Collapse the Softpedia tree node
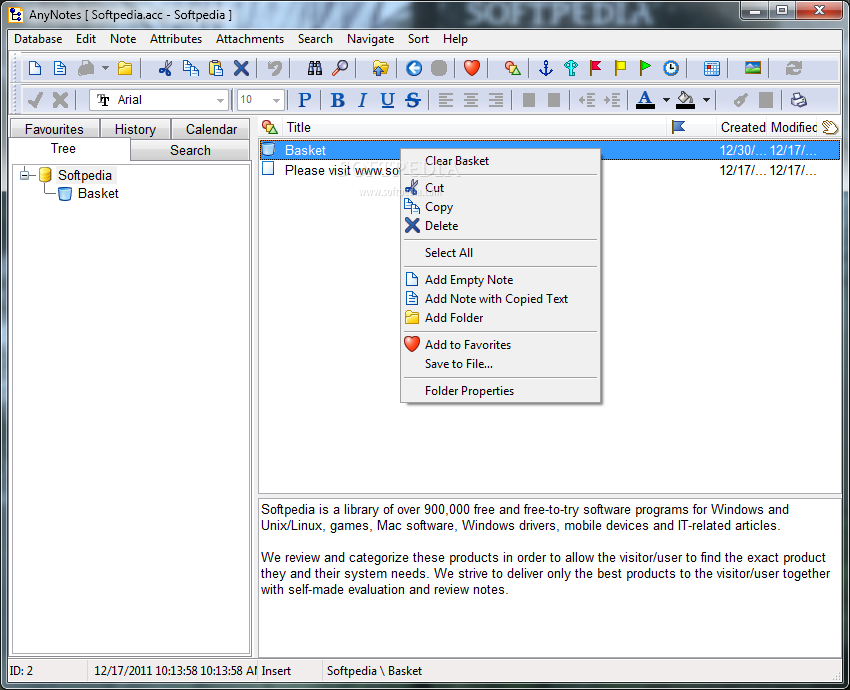This screenshot has width=850, height=690. [x=24, y=175]
